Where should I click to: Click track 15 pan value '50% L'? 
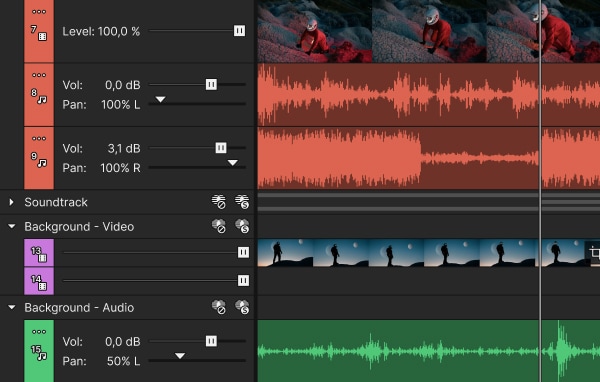pos(123,361)
